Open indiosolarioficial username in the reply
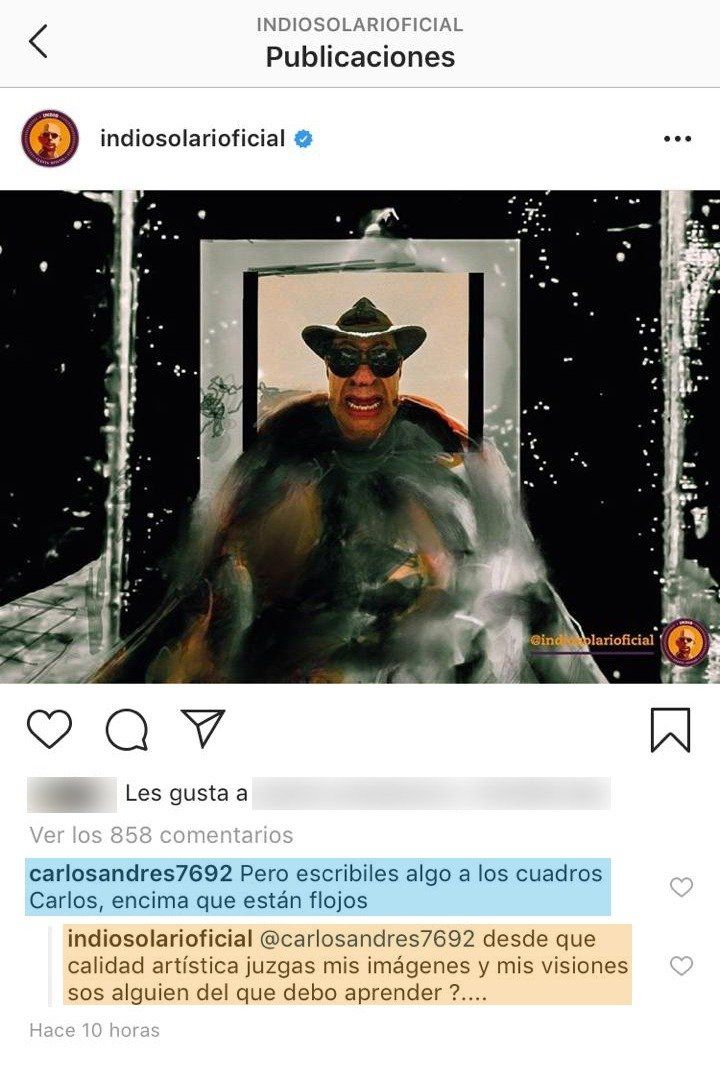Screen dimensions: 720x1075 pyautogui.click(x=160, y=939)
